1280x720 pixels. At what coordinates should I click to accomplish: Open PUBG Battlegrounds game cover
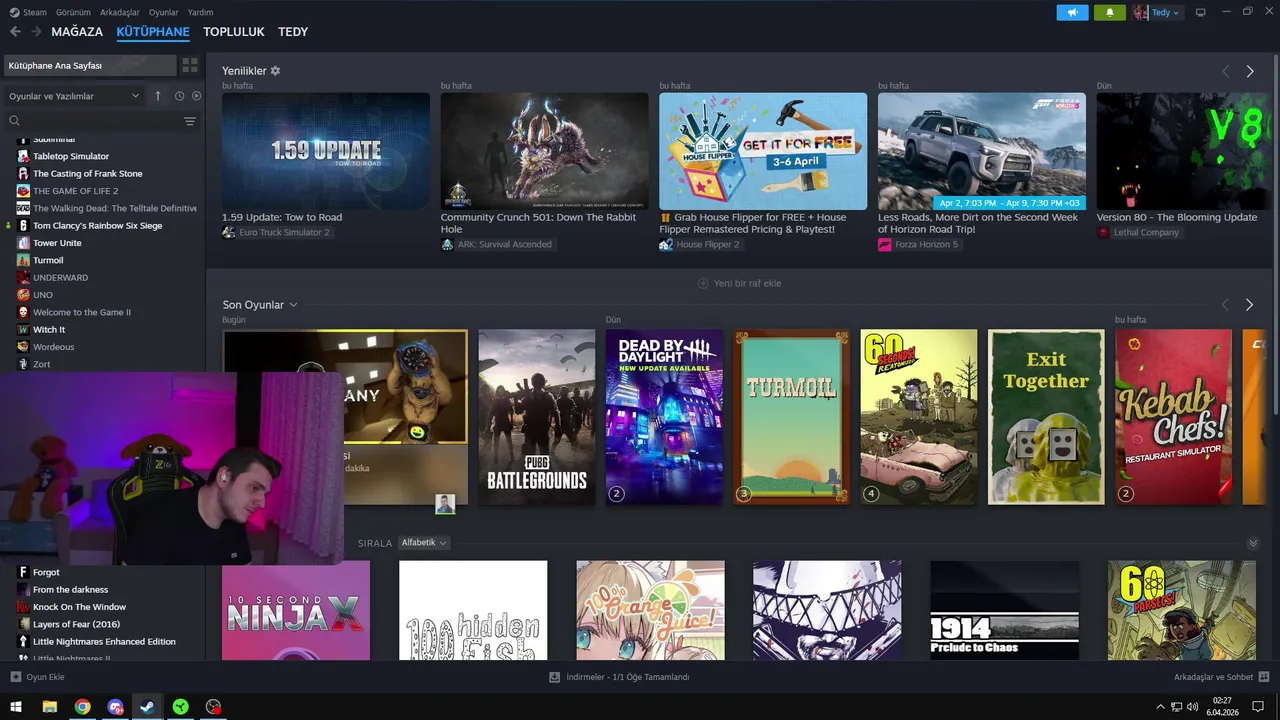point(537,417)
